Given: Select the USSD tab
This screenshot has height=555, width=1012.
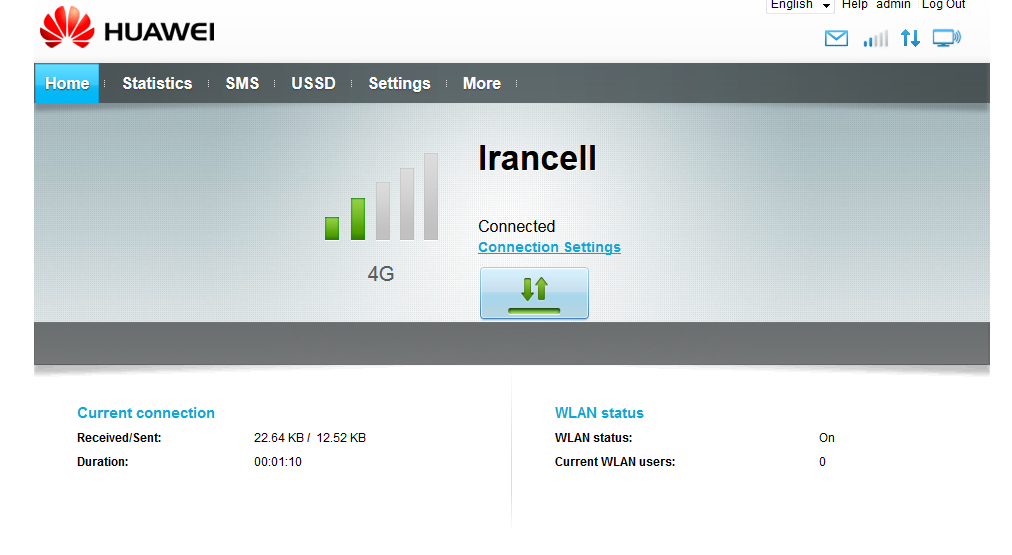Looking at the screenshot, I should [x=313, y=84].
